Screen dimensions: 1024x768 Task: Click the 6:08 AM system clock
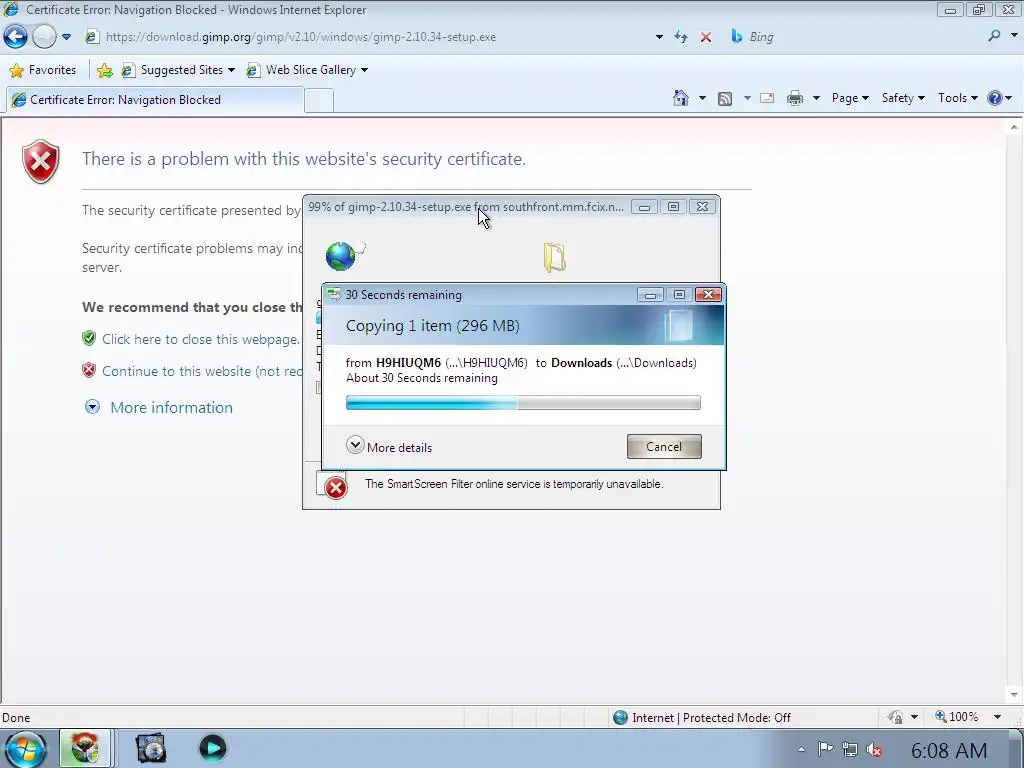948,750
